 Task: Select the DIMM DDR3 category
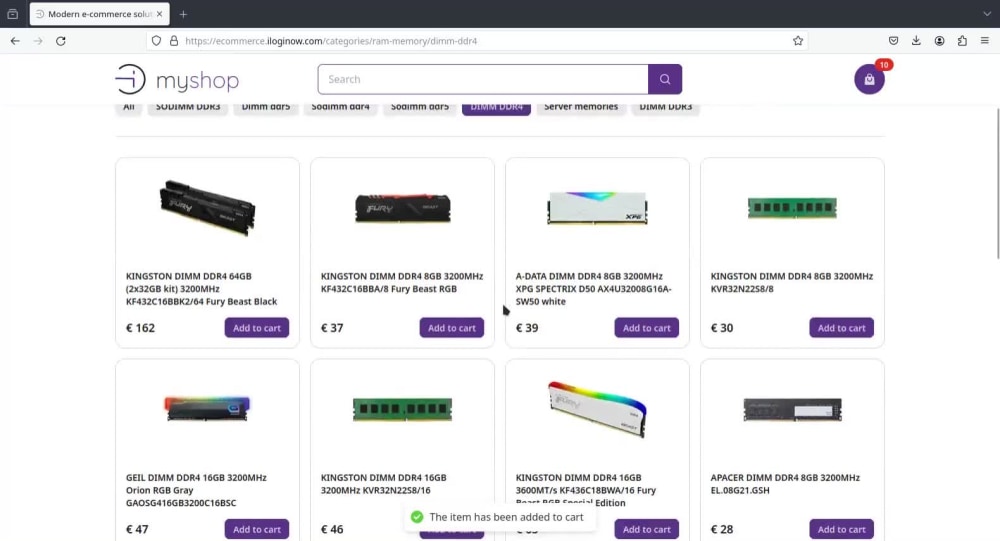pos(666,107)
